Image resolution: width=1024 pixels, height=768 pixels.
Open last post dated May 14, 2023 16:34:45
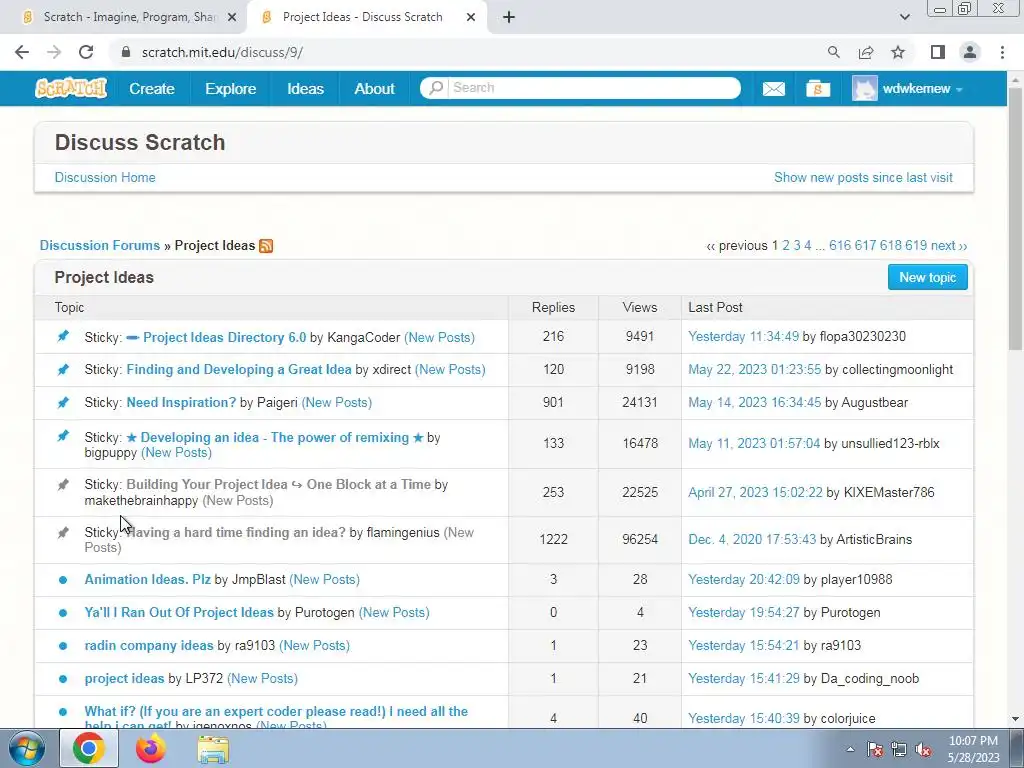(x=754, y=402)
